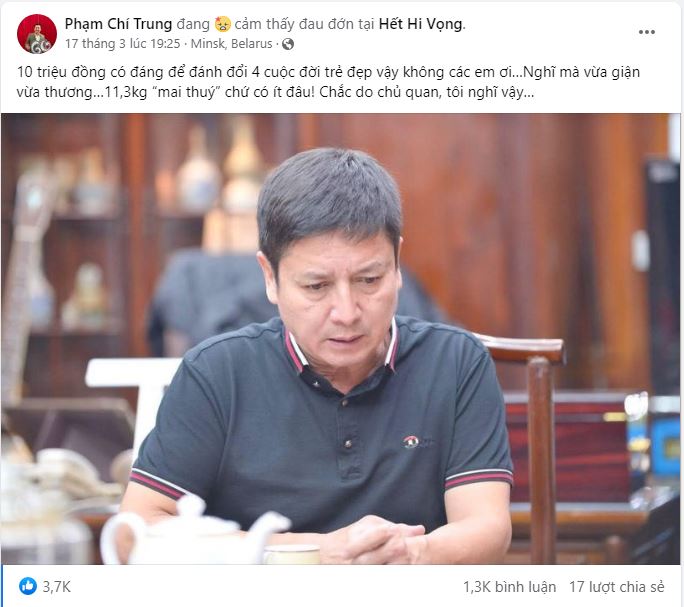684x607 pixels.
Task: Click the sad feeling emoji icon
Action: (x=222, y=24)
